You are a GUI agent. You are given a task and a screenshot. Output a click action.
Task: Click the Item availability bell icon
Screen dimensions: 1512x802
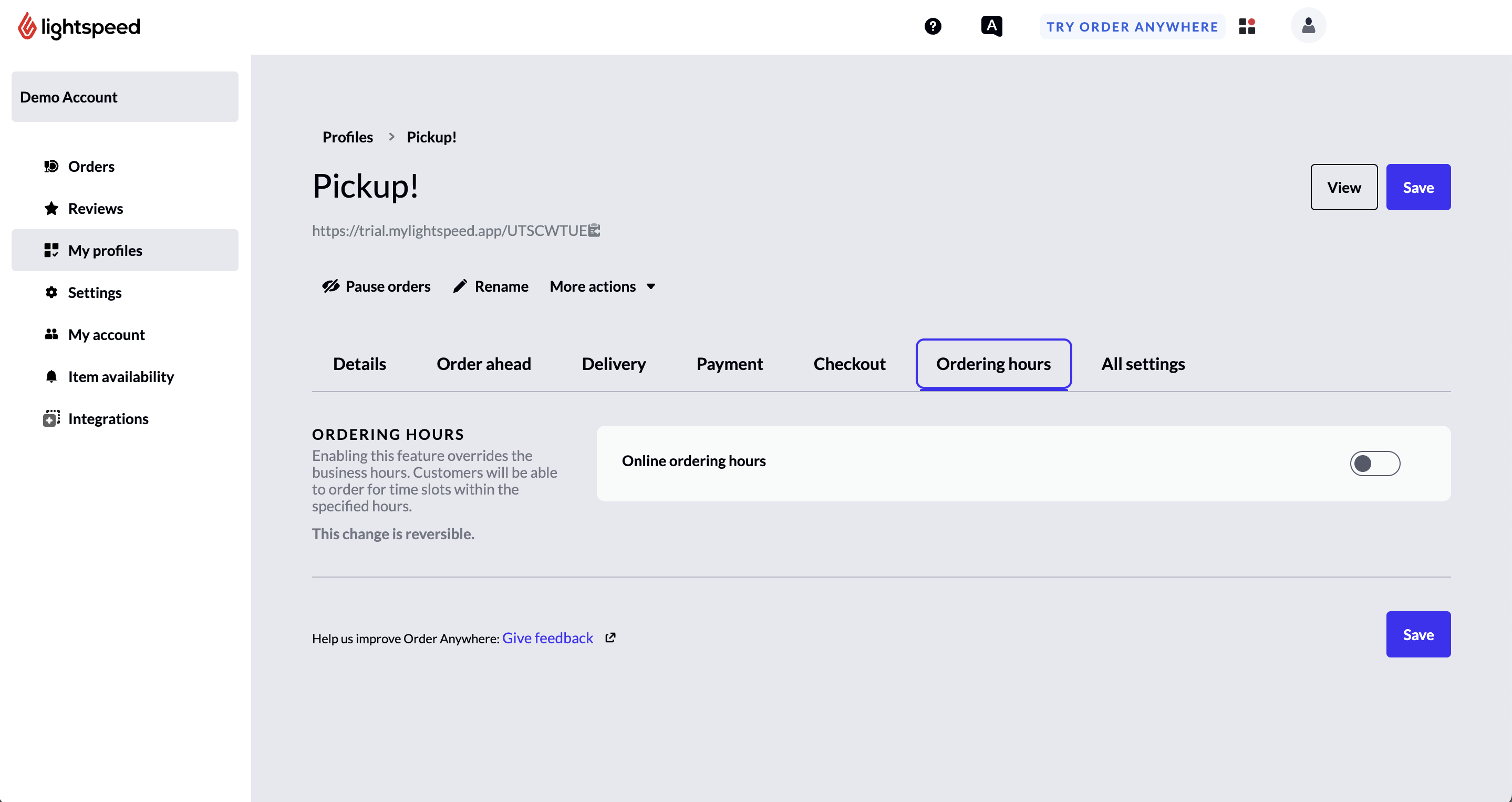pos(51,376)
